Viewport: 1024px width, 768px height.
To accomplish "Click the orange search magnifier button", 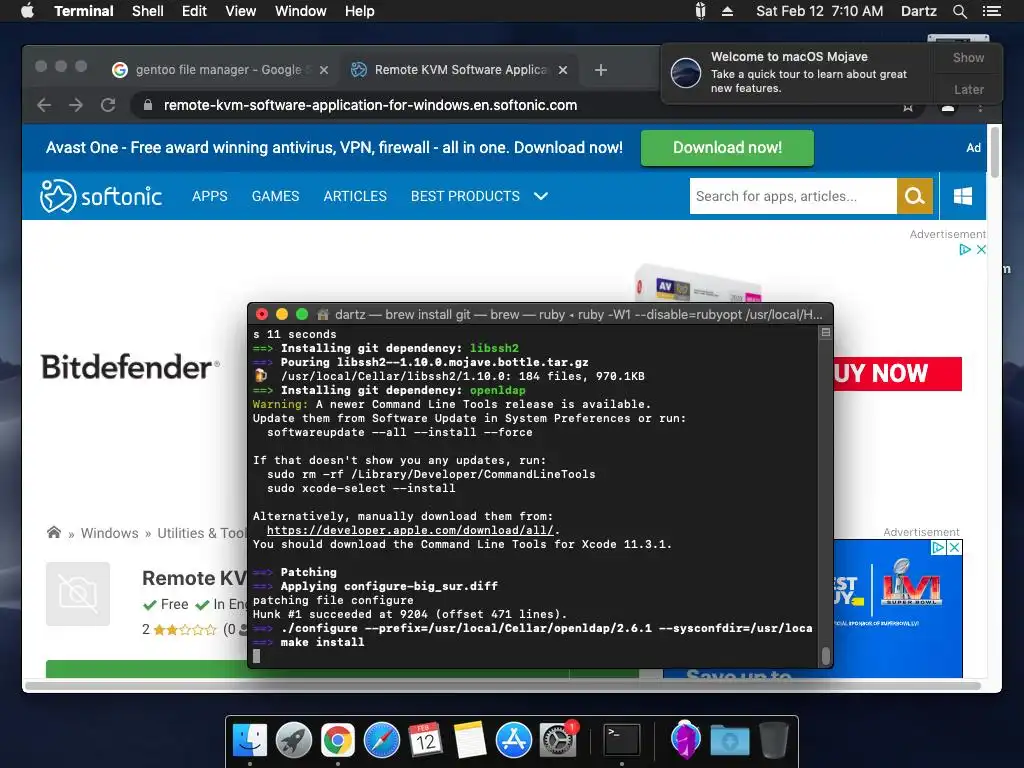I will coord(914,196).
